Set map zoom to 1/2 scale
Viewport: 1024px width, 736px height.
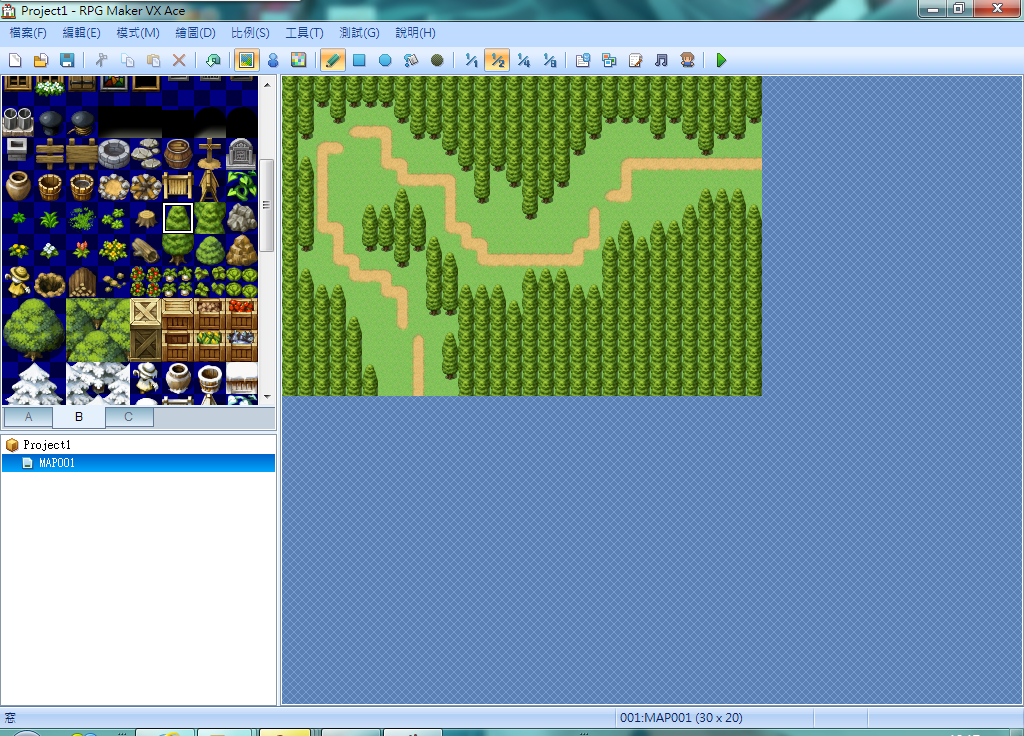[x=498, y=61]
